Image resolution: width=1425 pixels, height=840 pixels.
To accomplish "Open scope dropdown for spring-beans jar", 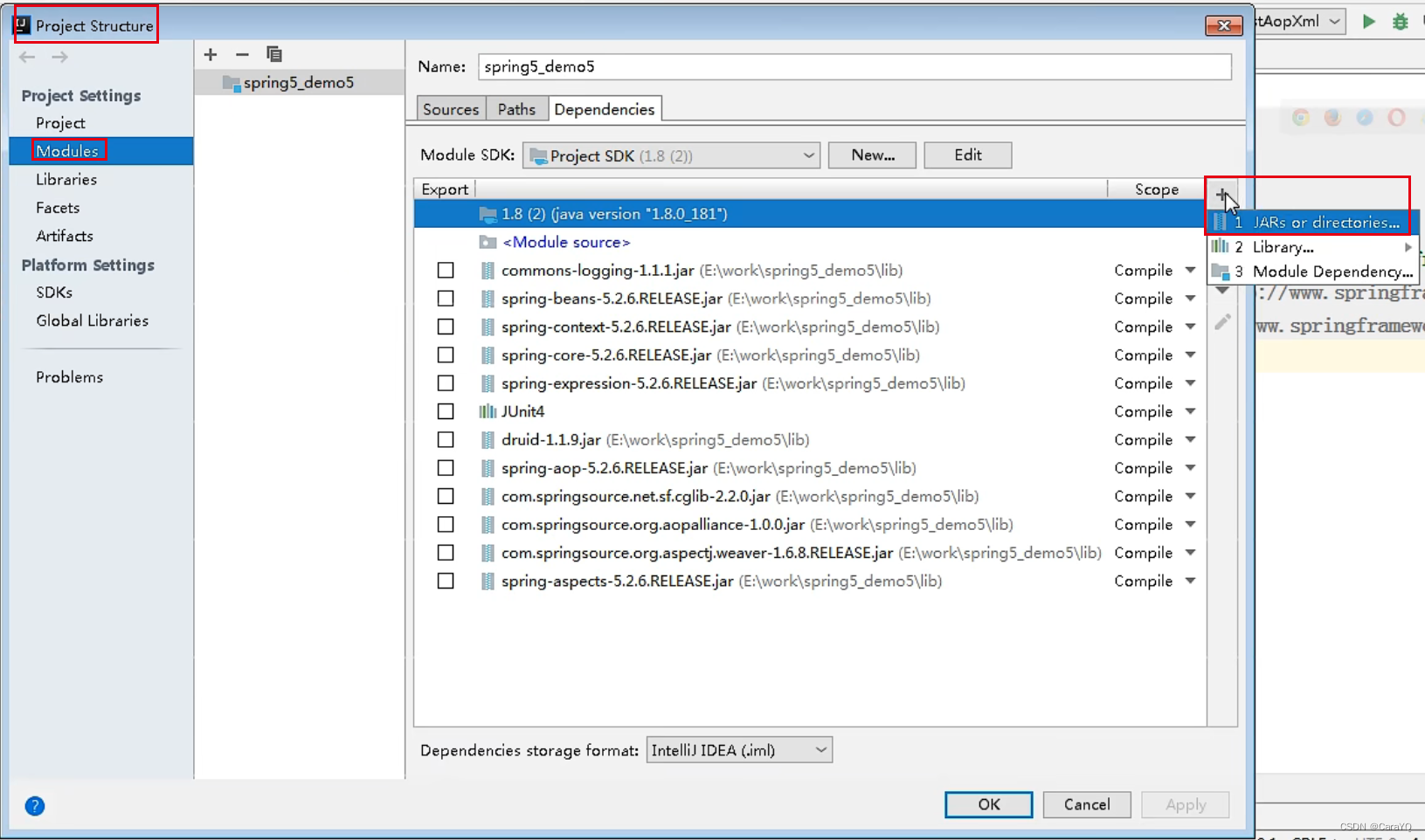I will (x=1190, y=299).
